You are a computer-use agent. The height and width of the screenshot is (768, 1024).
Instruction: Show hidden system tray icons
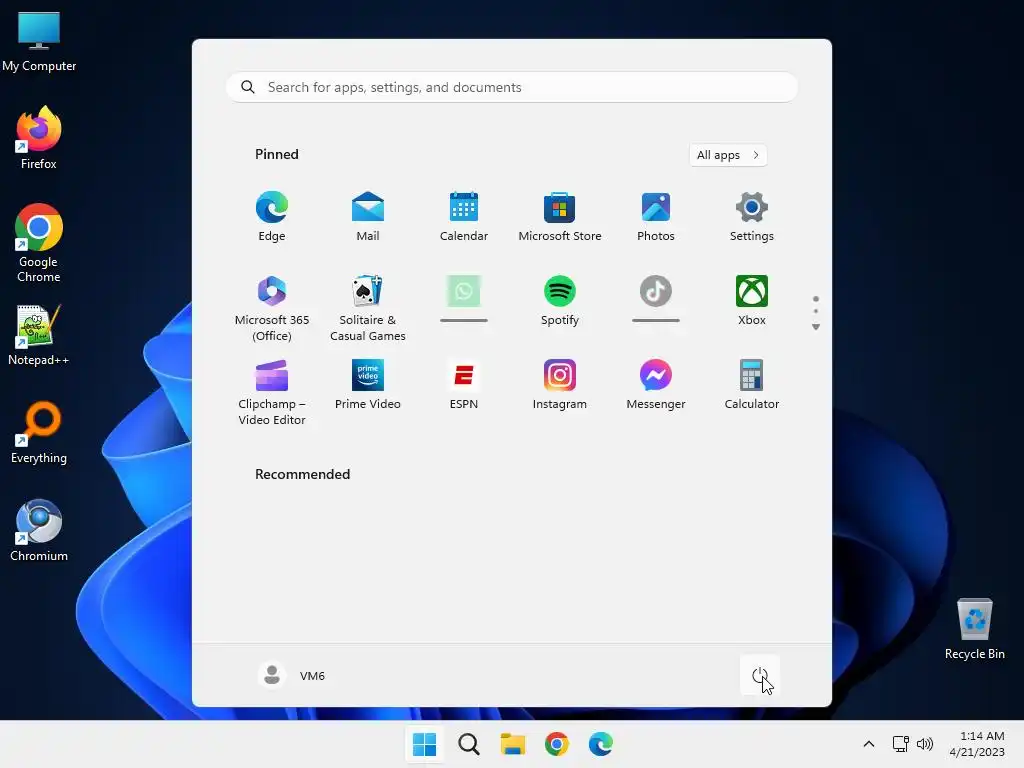[x=869, y=744]
